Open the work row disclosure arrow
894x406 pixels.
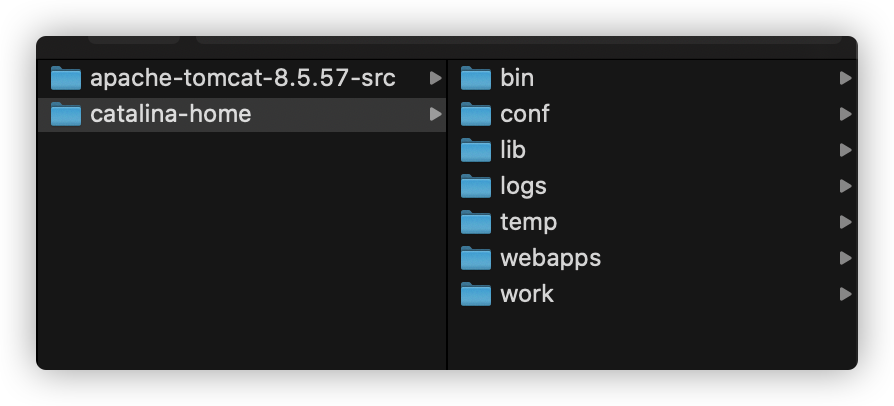point(846,294)
